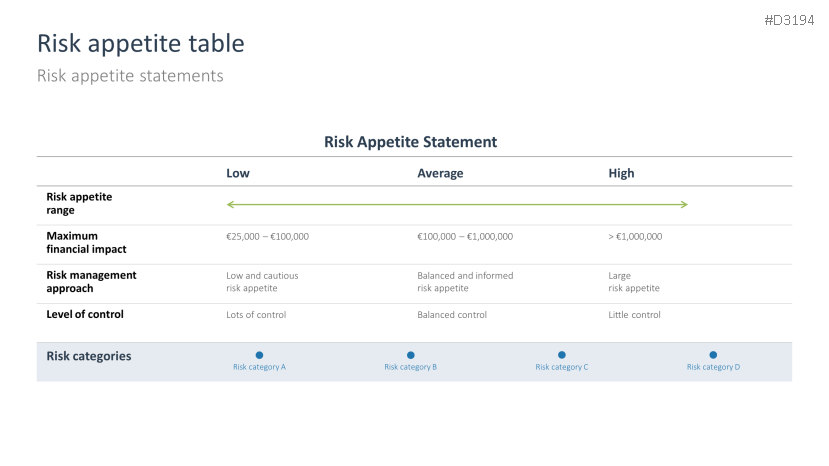829x466 pixels.
Task: Click the right arrowhead of green range line
Action: 684,205
